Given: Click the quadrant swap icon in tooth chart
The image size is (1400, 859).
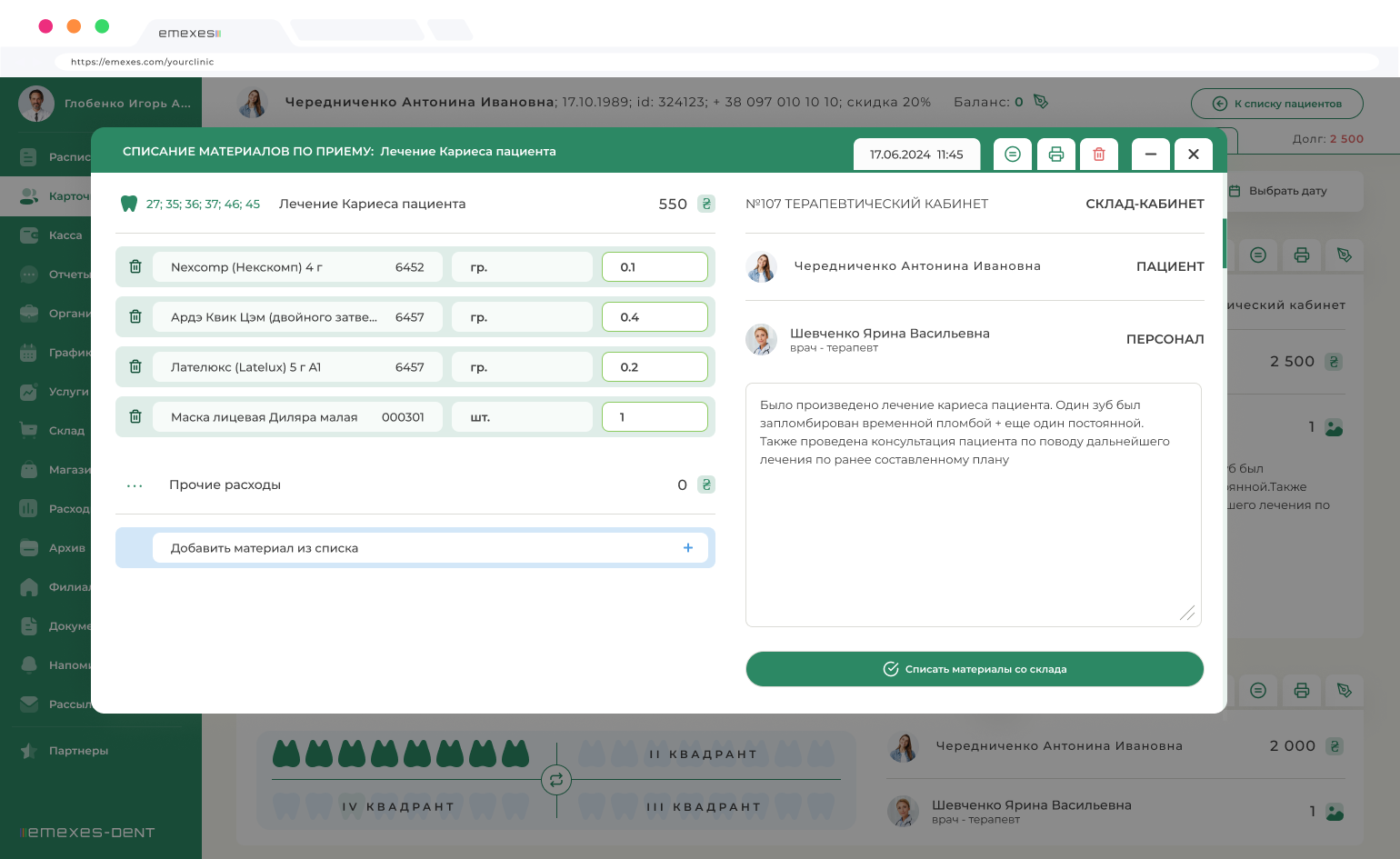Looking at the screenshot, I should pos(556,780).
